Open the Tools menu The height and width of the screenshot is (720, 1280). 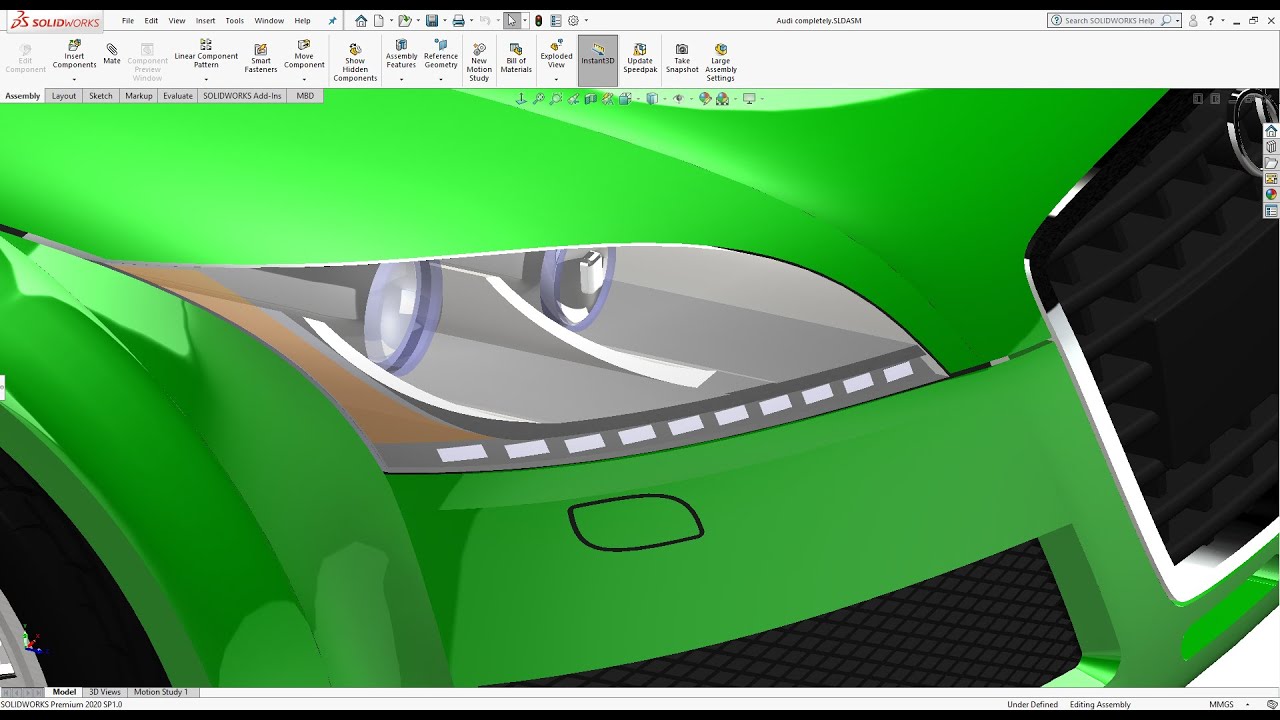pyautogui.click(x=234, y=20)
